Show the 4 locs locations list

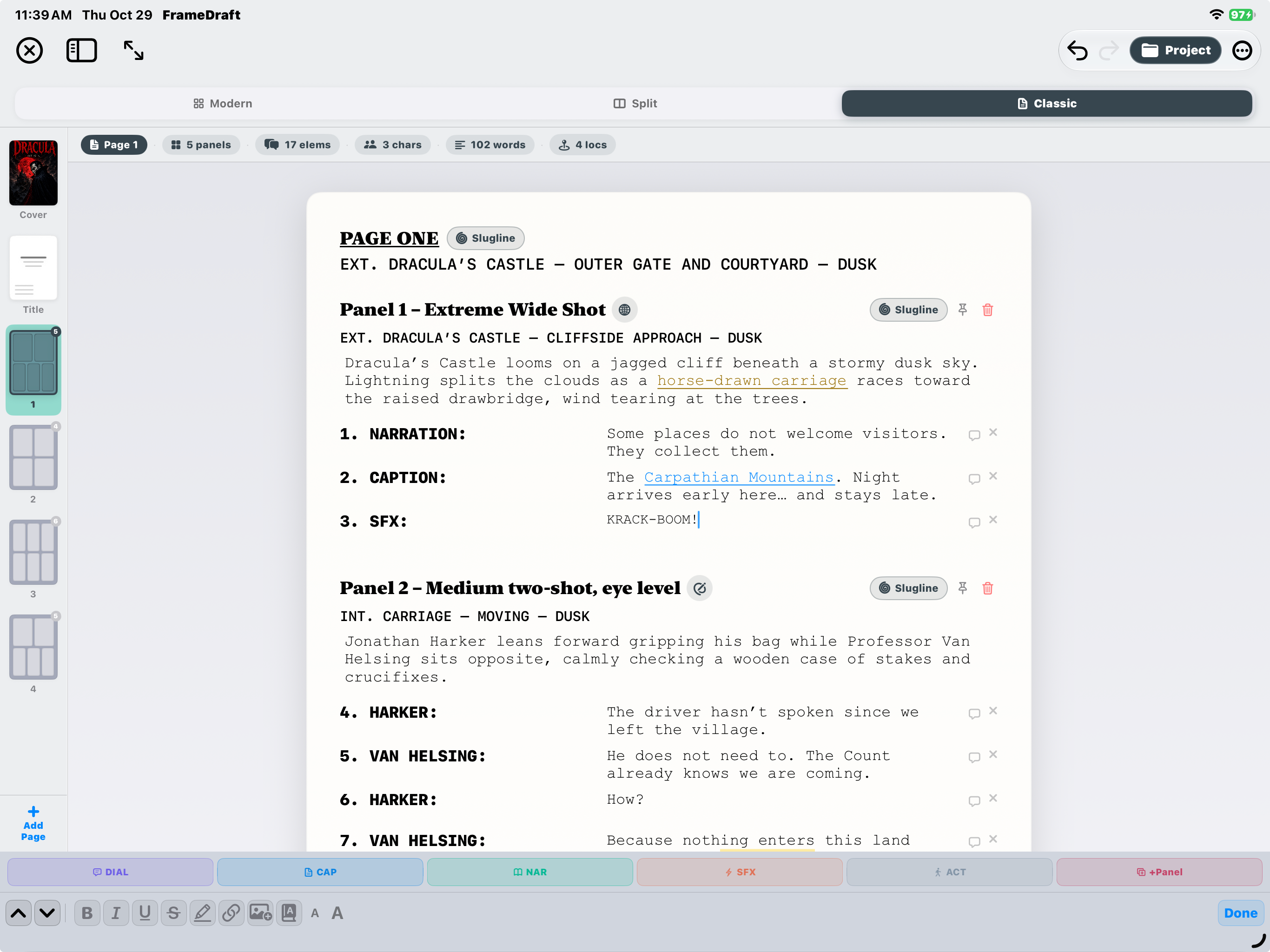pos(583,145)
